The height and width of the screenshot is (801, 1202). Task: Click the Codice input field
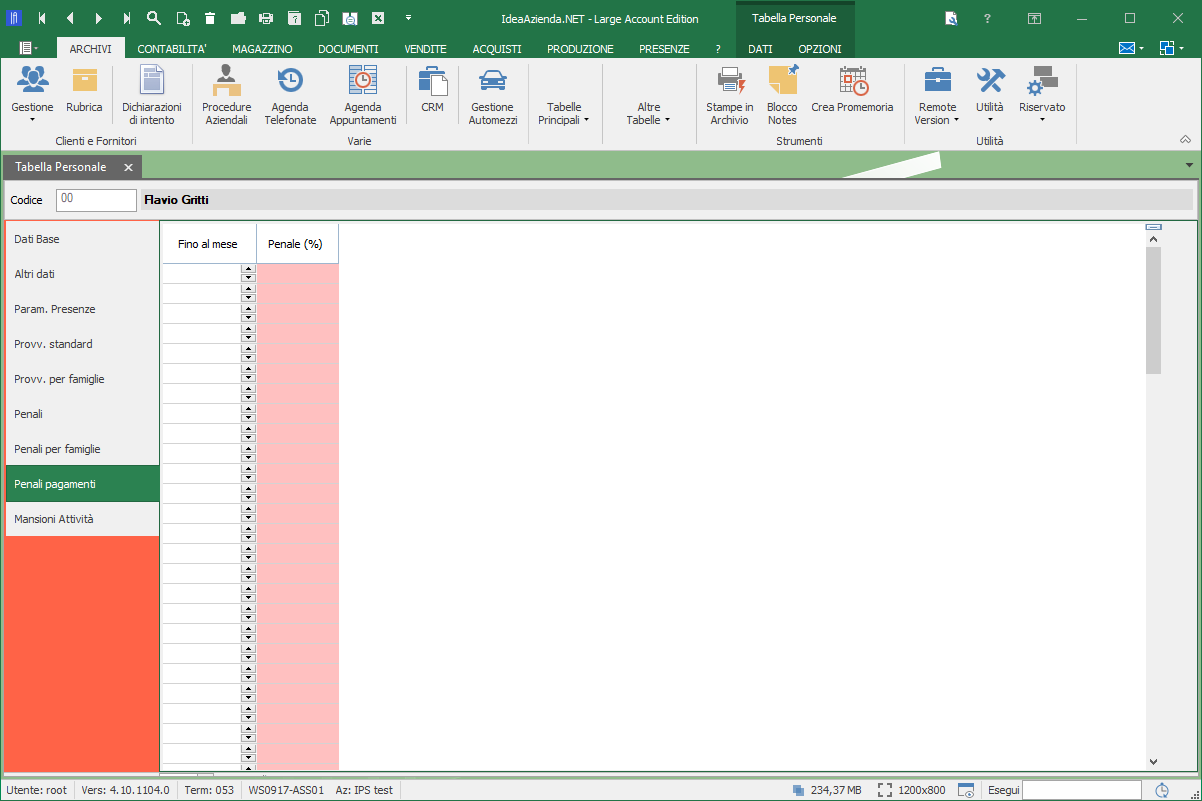click(x=96, y=200)
